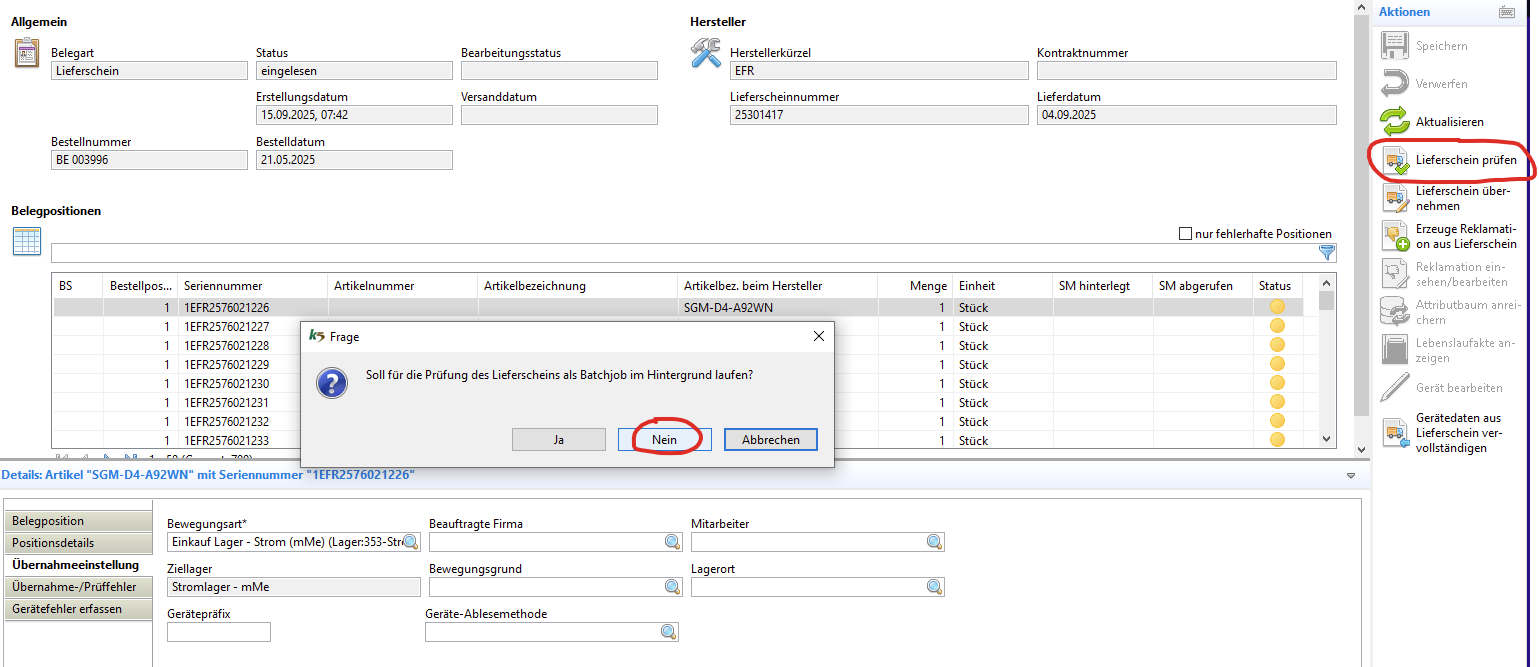This screenshot has width=1539, height=667.
Task: Switch to the Positionsdetails tab
Action: tap(78, 543)
